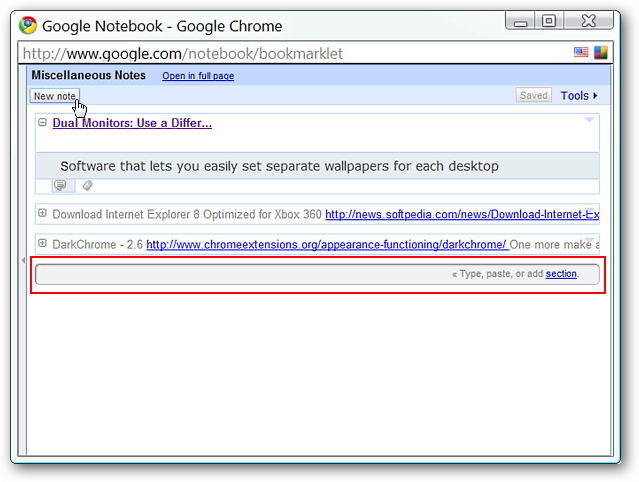
Task: Open DarkChrome note dropdown arrow
Action: (x=589, y=240)
